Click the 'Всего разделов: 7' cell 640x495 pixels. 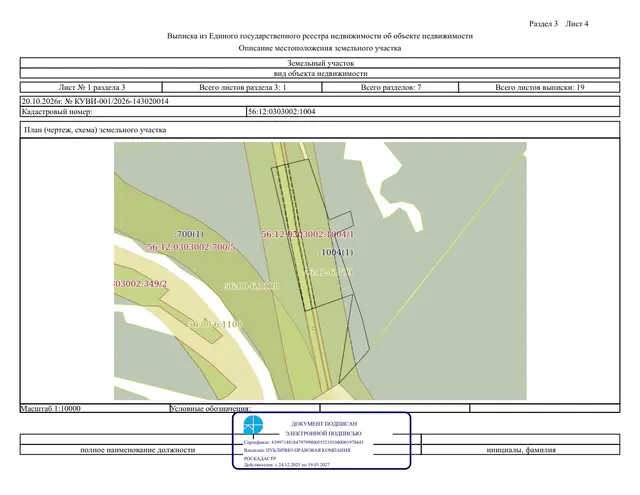click(390, 87)
